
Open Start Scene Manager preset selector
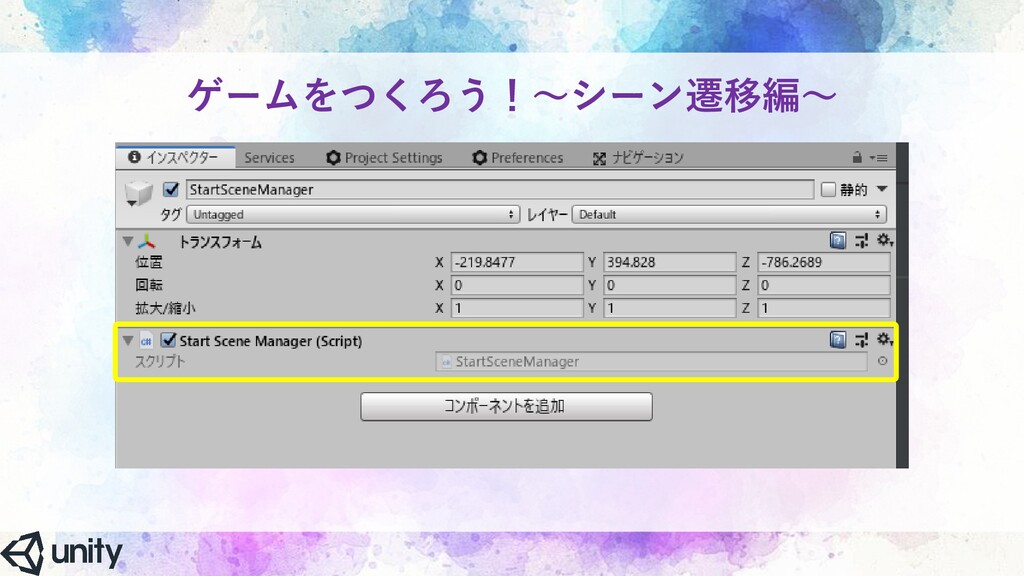point(861,340)
